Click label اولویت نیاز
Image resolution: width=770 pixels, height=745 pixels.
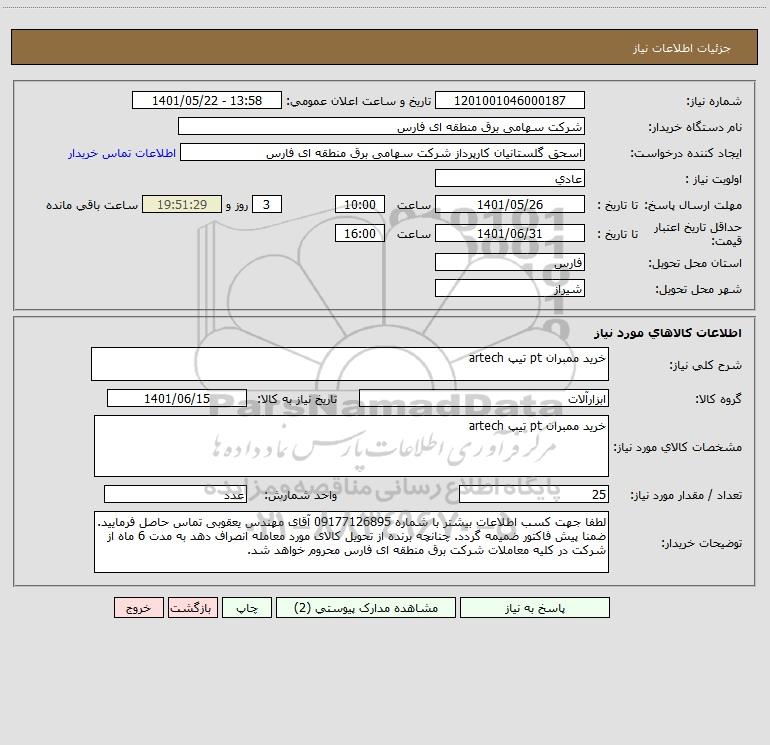pos(714,180)
